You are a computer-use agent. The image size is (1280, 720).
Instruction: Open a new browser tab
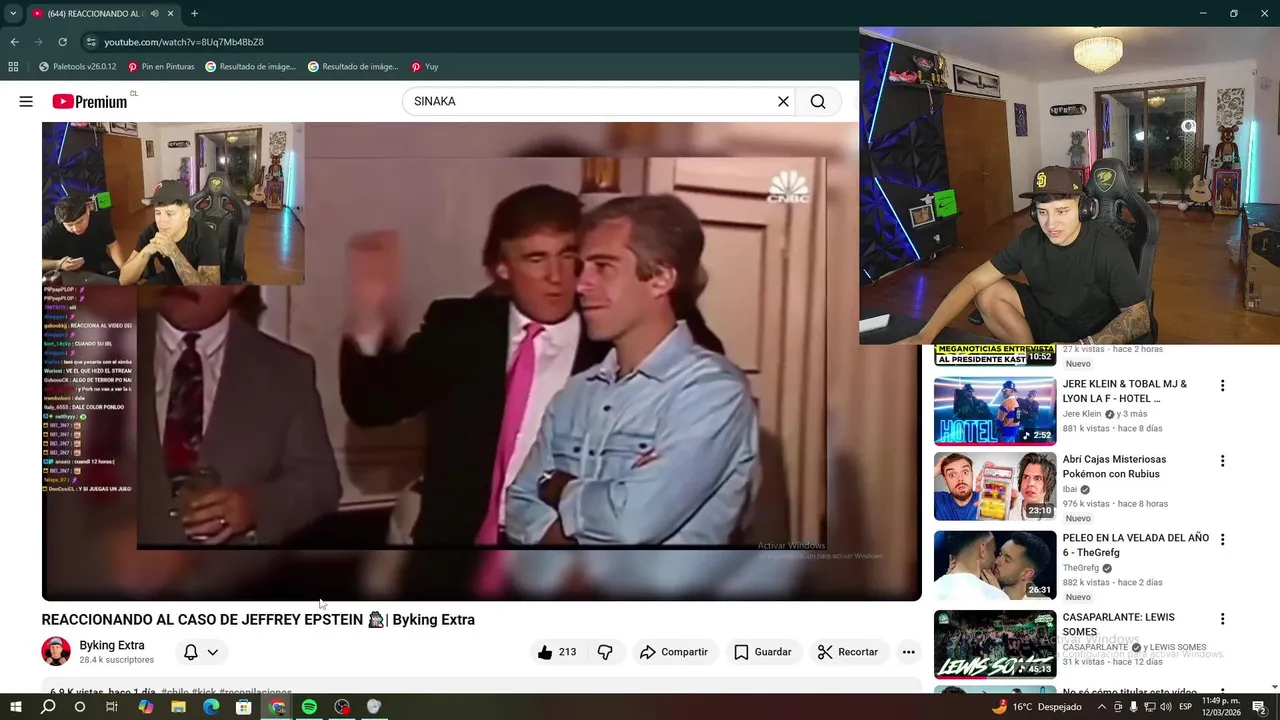[x=194, y=14]
